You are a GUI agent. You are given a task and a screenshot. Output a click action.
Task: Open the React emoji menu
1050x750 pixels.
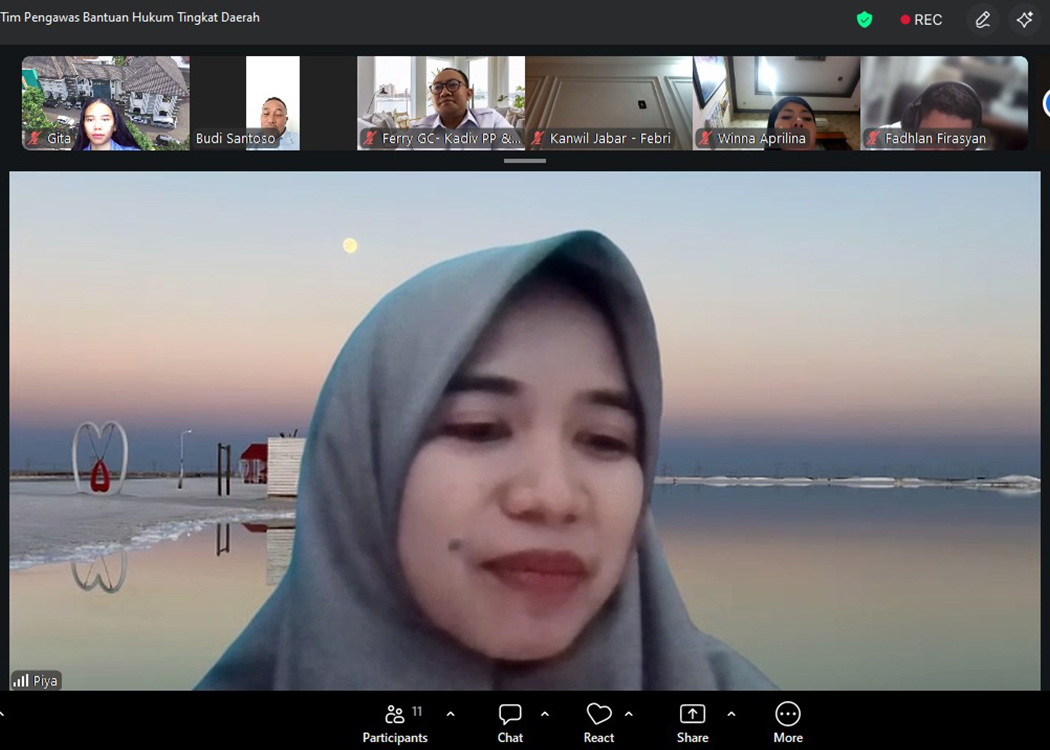coord(599,723)
